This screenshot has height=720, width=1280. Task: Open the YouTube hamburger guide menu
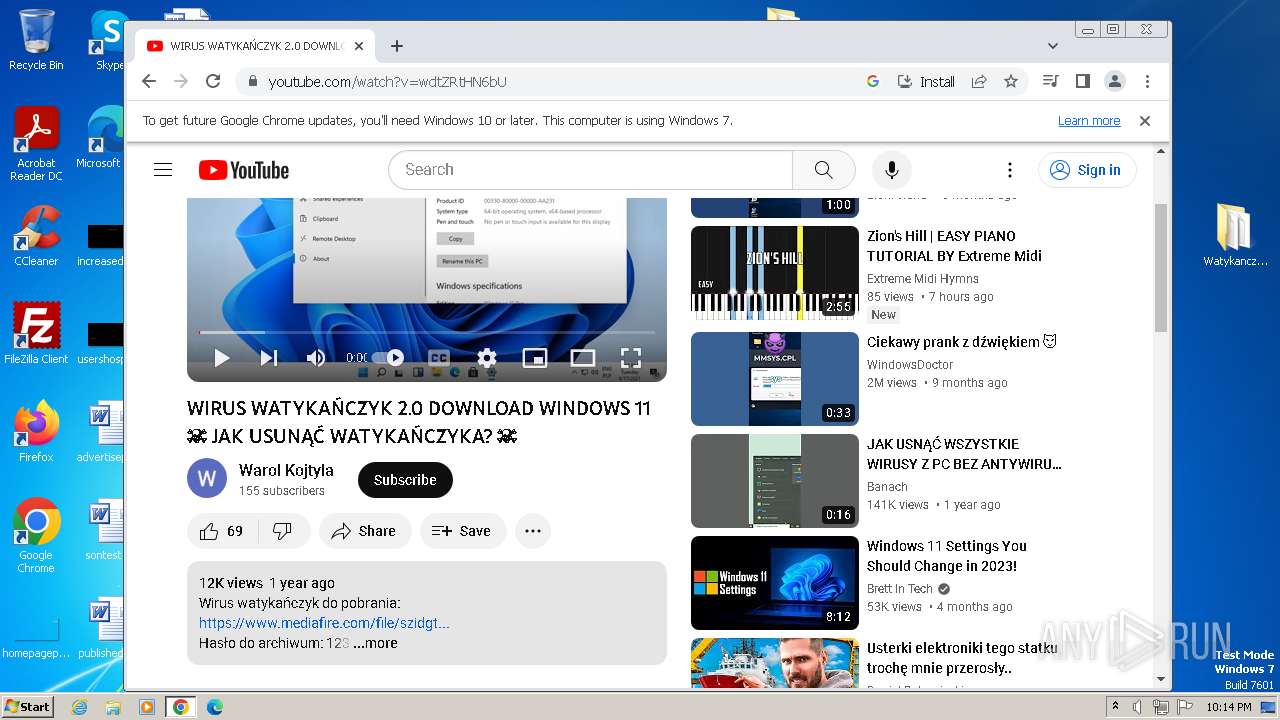(x=163, y=170)
